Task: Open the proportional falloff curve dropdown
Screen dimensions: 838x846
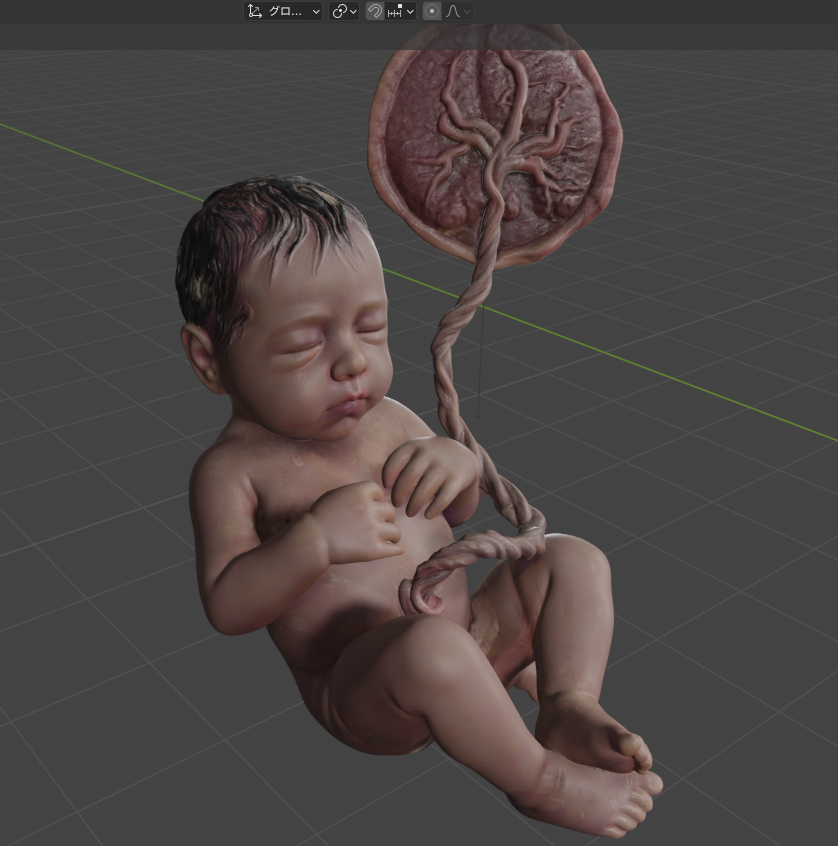Action: coord(458,11)
